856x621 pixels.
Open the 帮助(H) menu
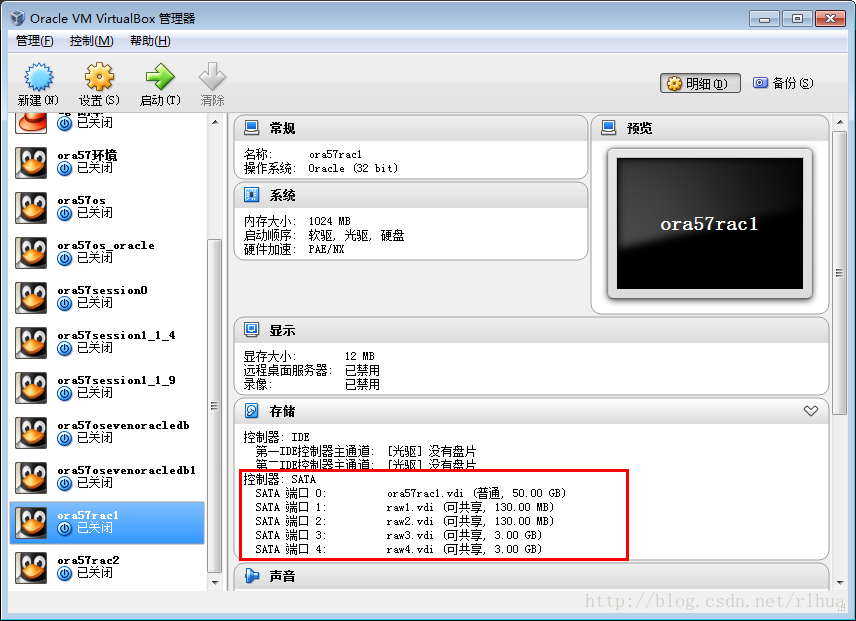[x=150, y=41]
